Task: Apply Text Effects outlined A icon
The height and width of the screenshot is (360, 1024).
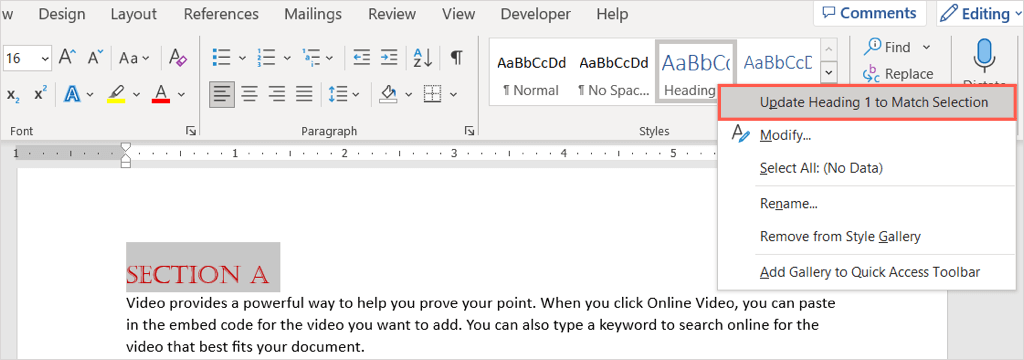Action: pos(72,94)
